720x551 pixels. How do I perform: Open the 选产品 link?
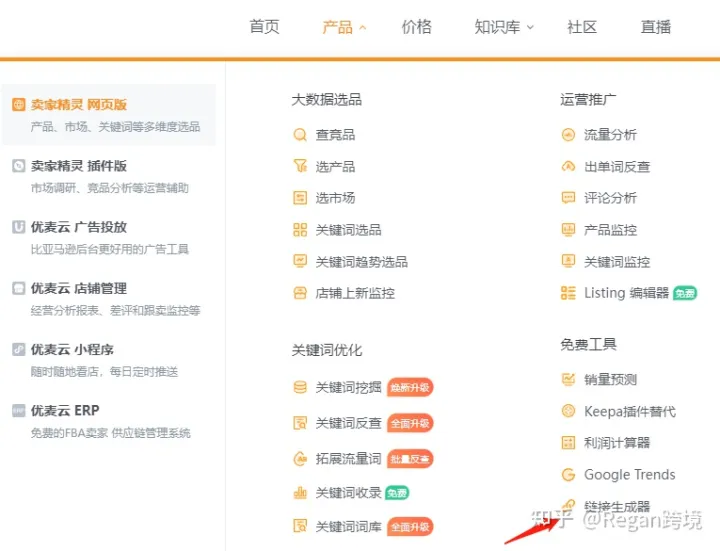tap(335, 166)
